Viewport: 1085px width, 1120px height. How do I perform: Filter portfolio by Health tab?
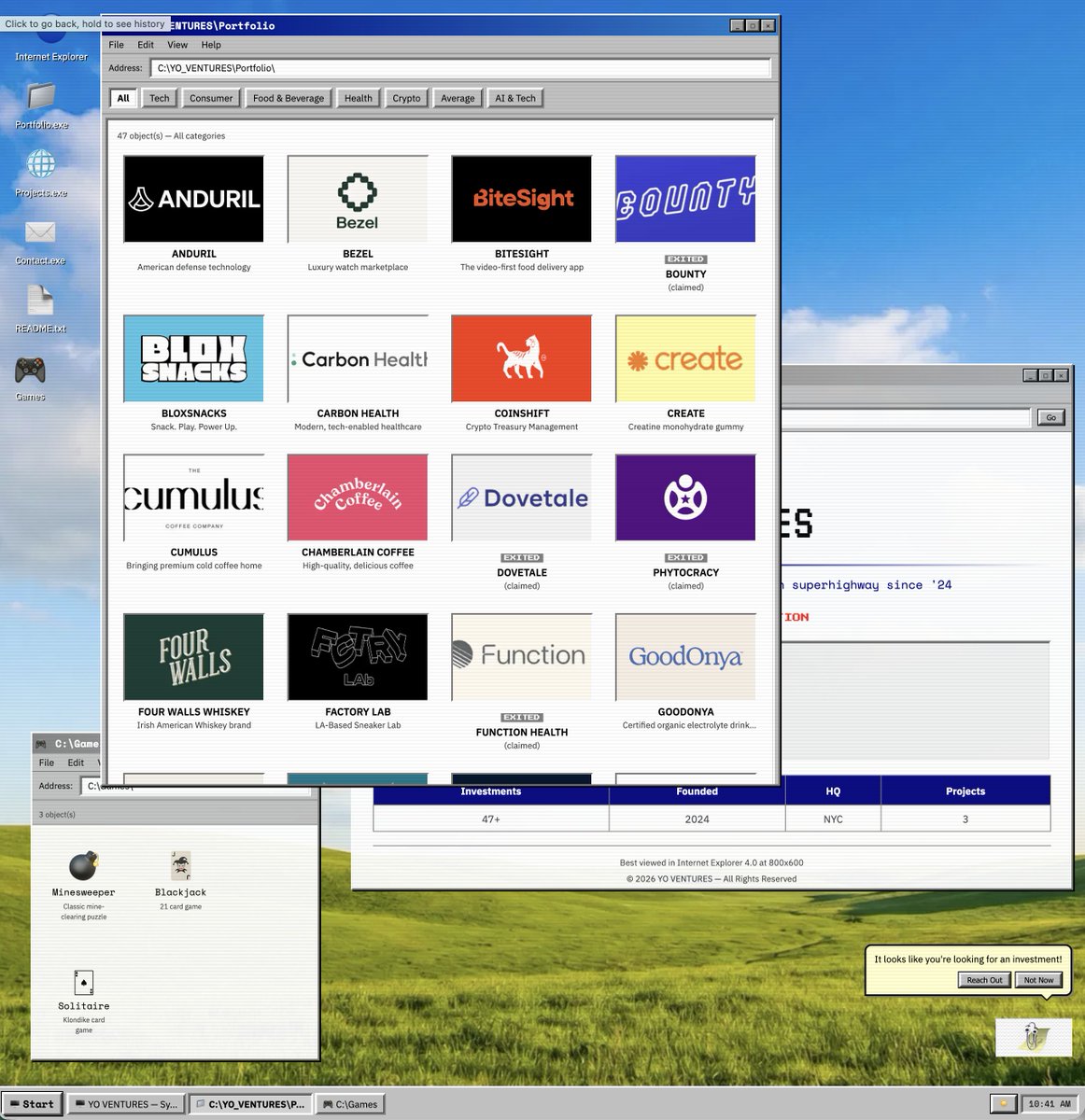[359, 98]
